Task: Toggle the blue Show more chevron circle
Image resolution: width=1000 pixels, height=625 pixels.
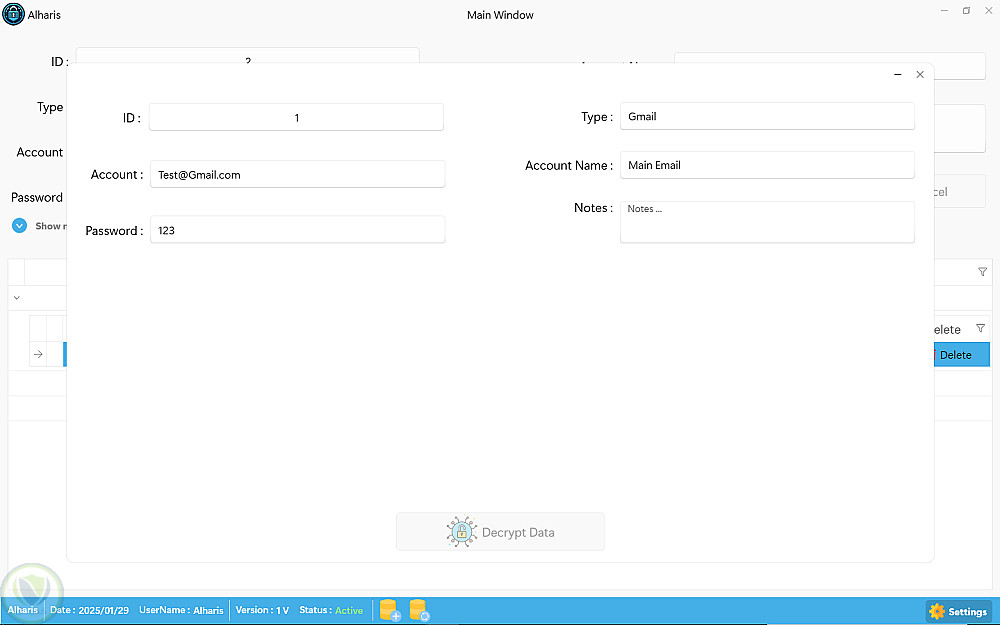Action: tap(19, 226)
